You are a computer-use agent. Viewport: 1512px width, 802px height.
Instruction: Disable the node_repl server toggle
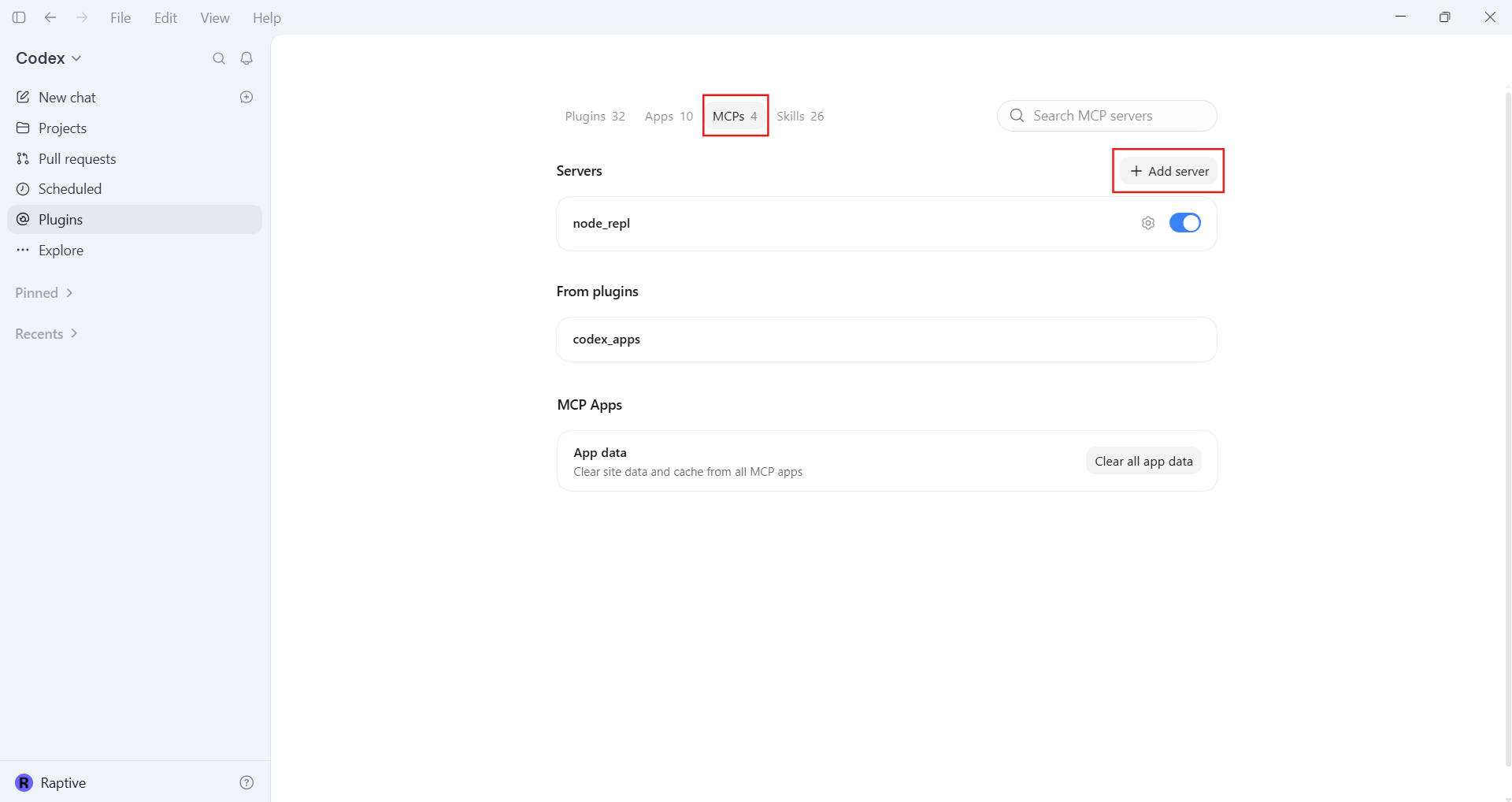pyautogui.click(x=1184, y=223)
